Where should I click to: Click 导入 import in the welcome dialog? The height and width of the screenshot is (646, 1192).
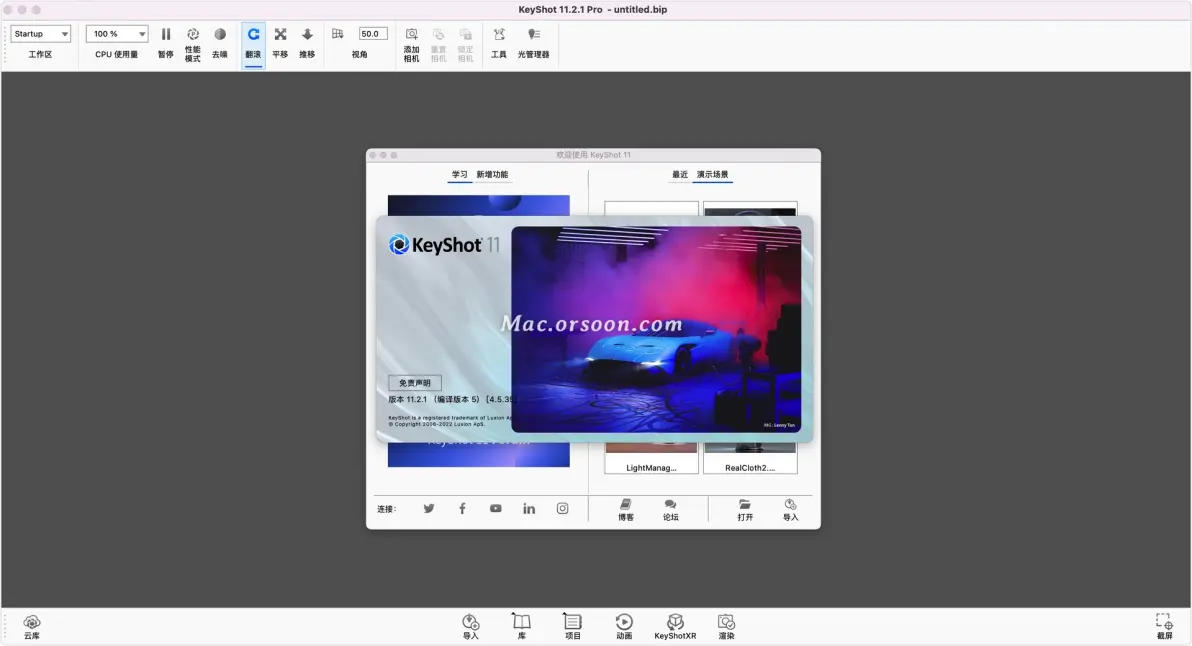tap(791, 510)
